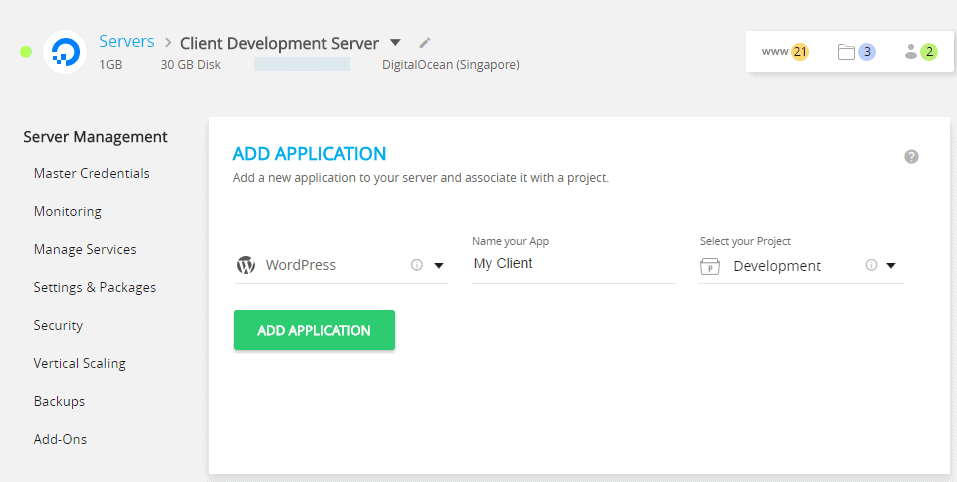Click the Server Management heading
Image resolution: width=957 pixels, height=482 pixels.
point(95,137)
